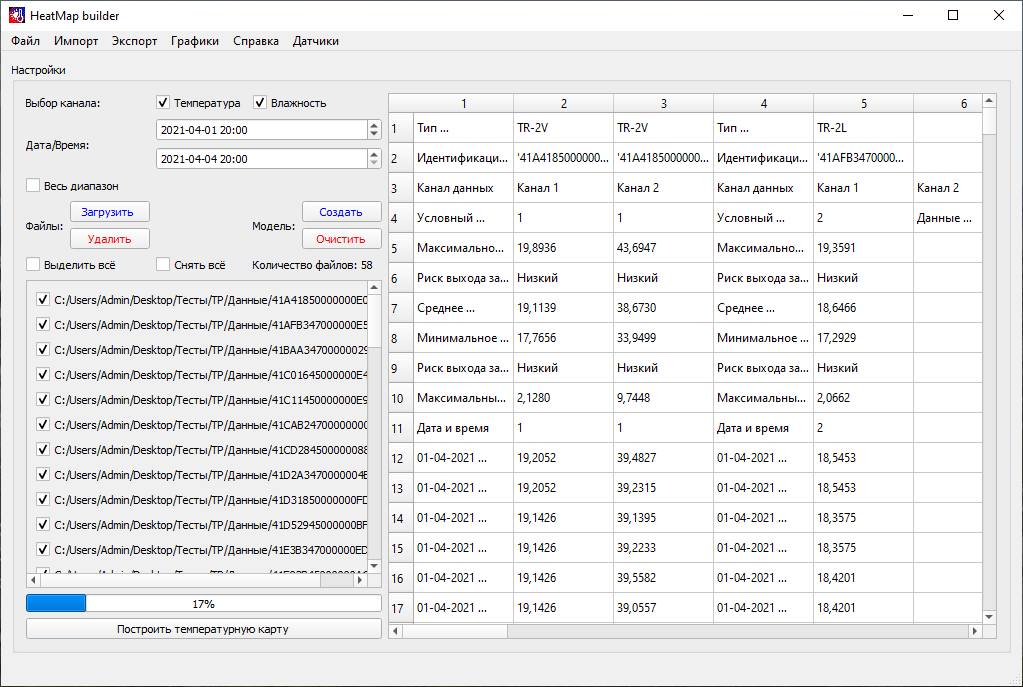The image size is (1023, 687).
Task: Click table vertical scroll down arrow
Action: (989, 617)
